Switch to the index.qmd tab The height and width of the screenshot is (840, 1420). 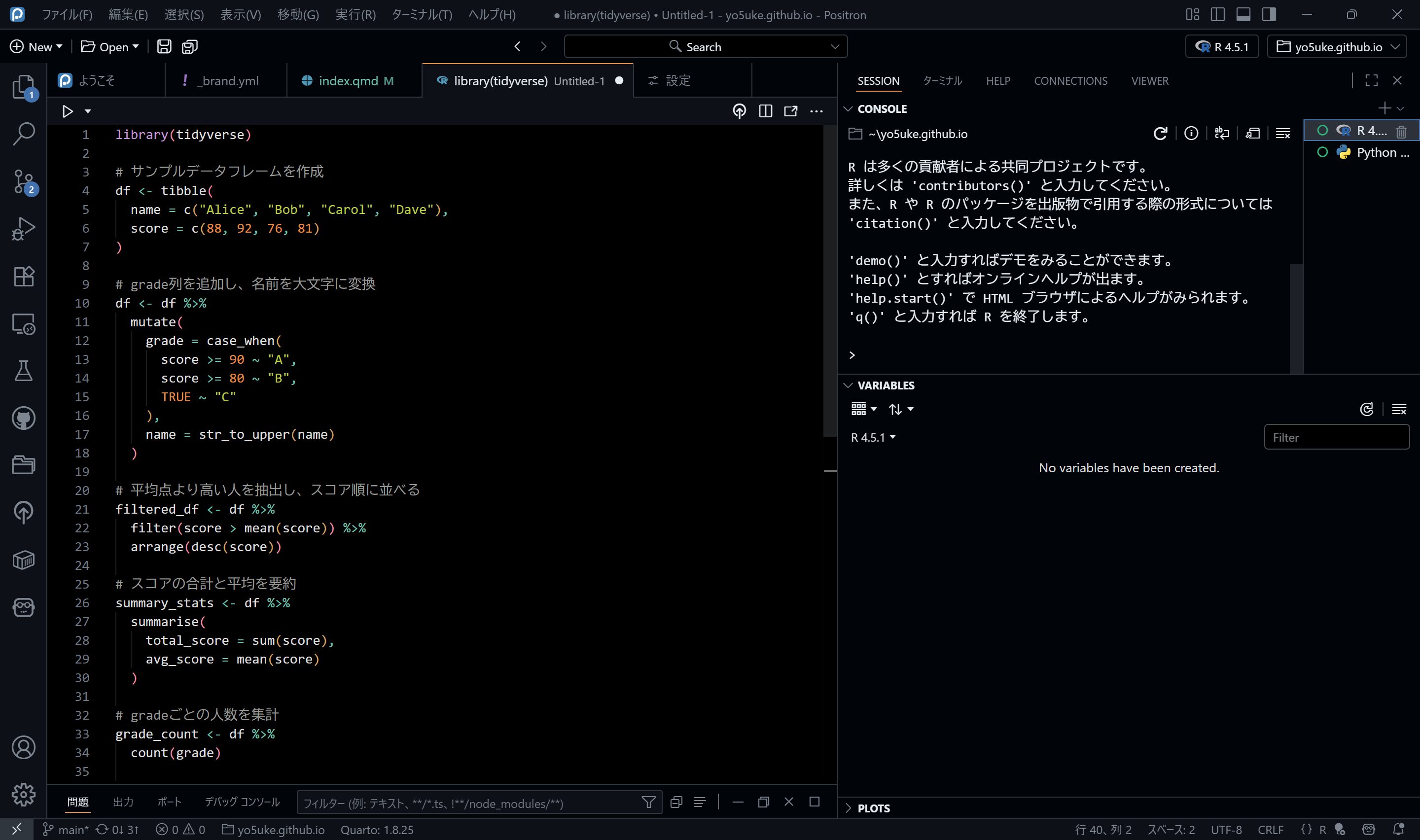pos(348,81)
